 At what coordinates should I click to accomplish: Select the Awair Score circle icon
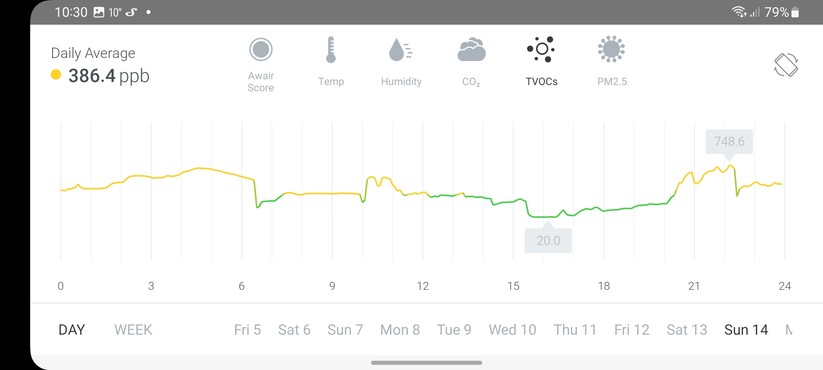[261, 50]
